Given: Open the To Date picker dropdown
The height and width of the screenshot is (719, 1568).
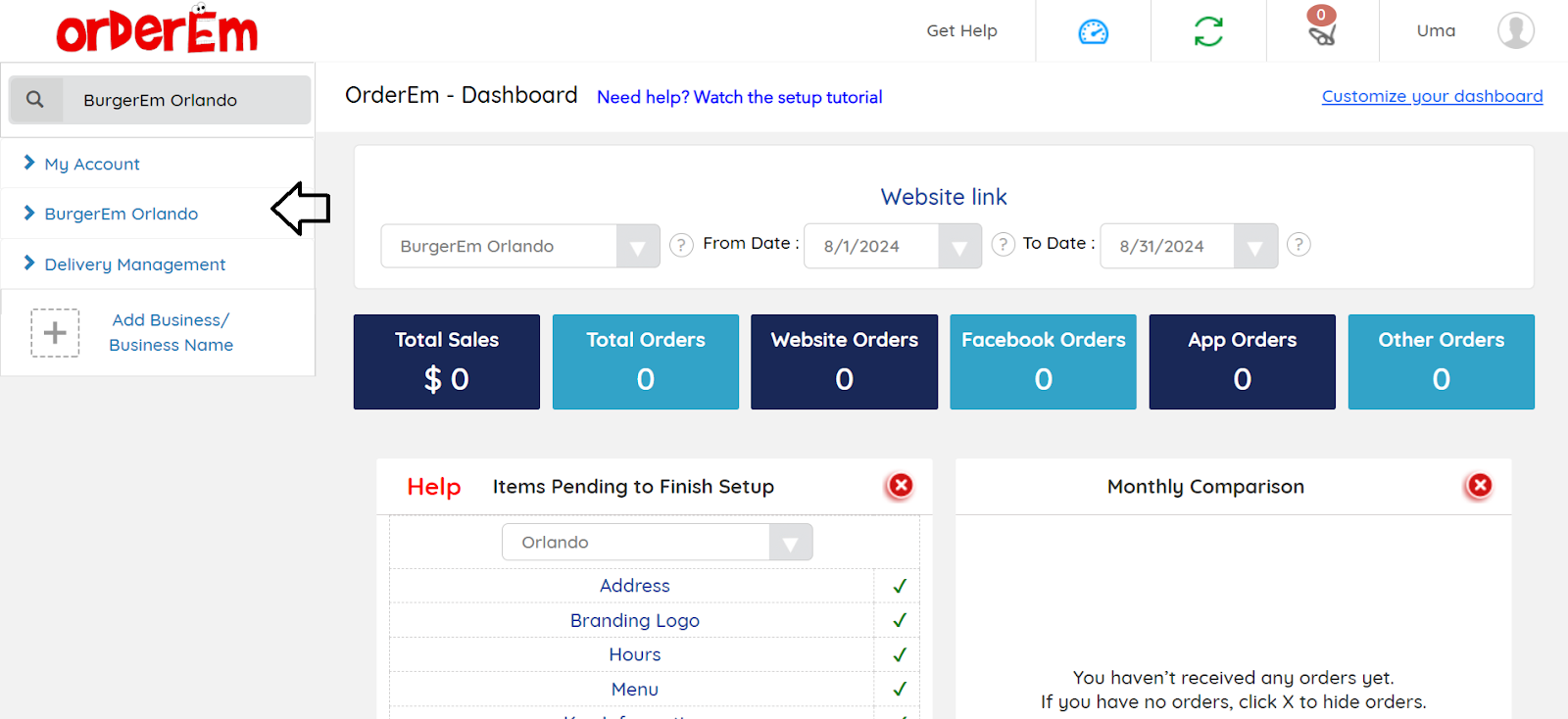Looking at the screenshot, I should pyautogui.click(x=1254, y=247).
